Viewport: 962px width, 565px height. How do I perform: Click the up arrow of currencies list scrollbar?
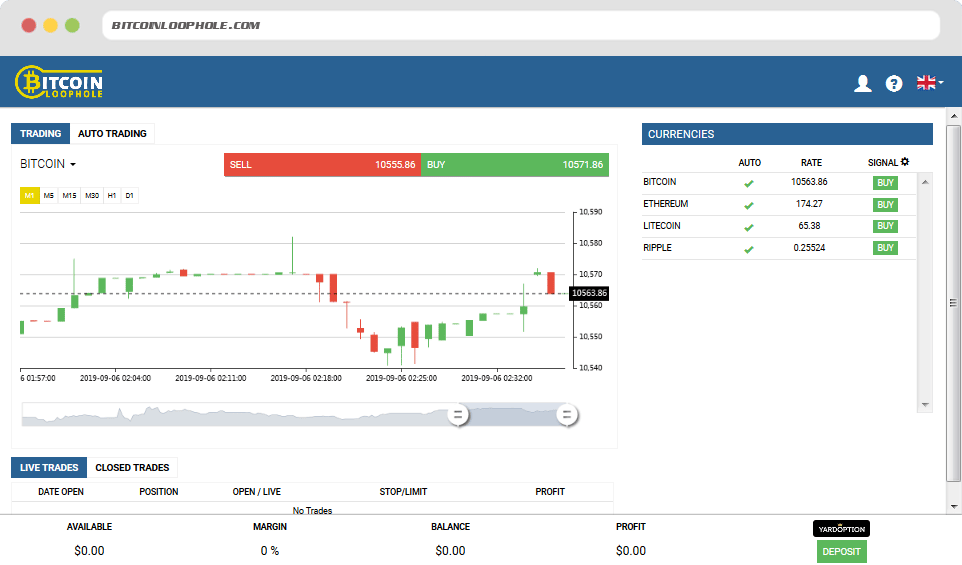point(925,182)
